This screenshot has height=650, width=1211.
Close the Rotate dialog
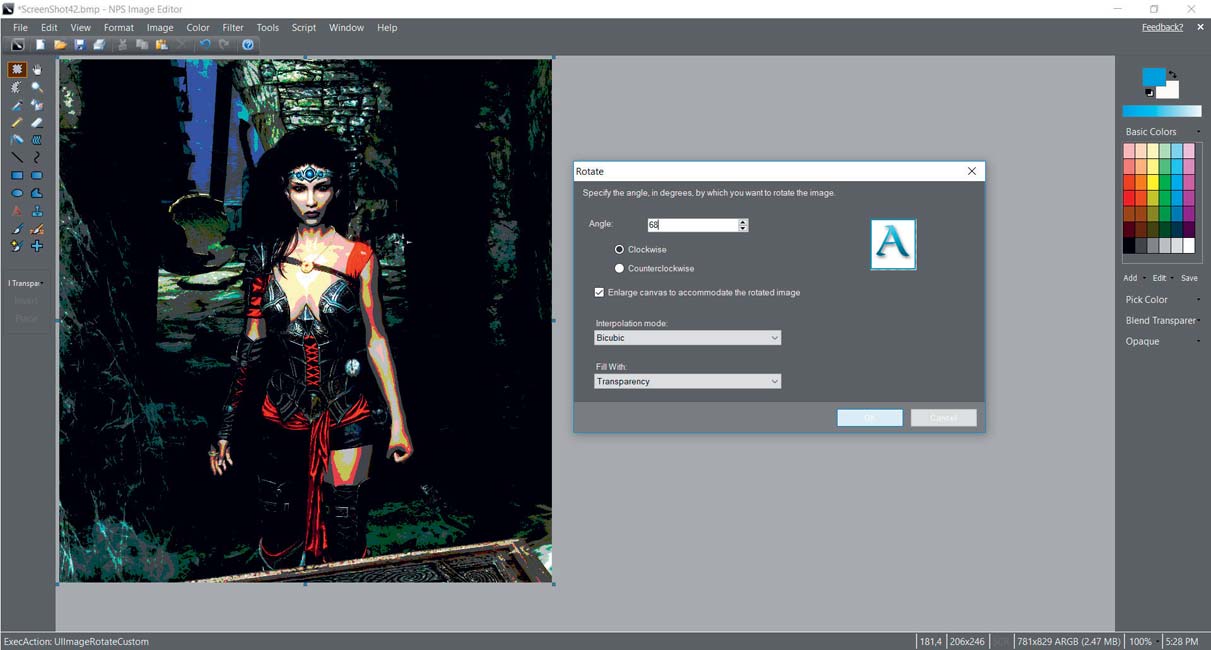[x=972, y=171]
